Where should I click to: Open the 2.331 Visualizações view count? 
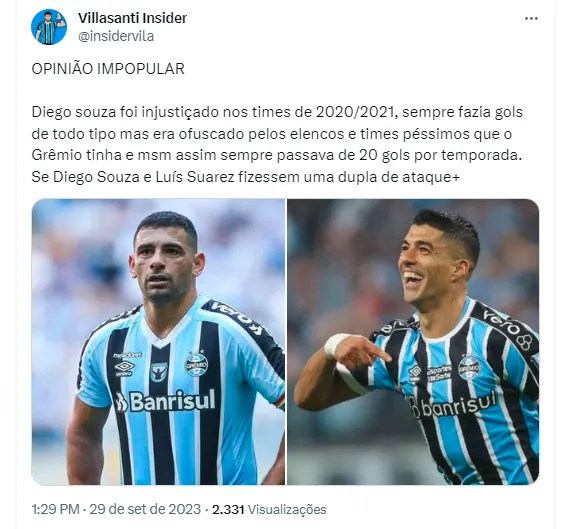pos(269,509)
